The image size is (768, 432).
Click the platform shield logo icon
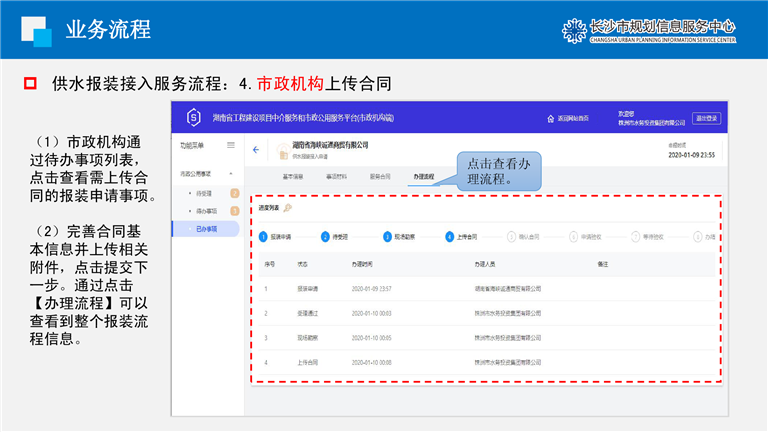[194, 118]
